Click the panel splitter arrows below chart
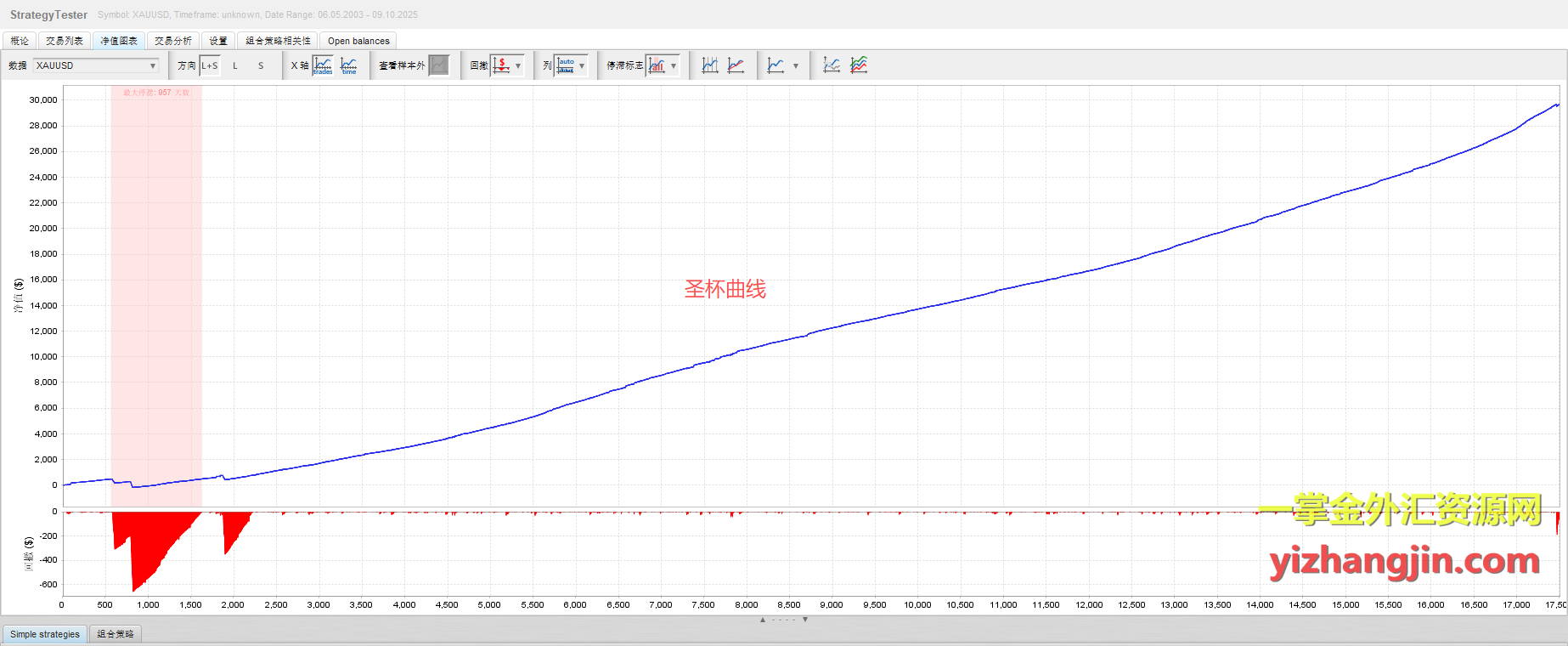The width and height of the screenshot is (1568, 646). click(x=784, y=620)
